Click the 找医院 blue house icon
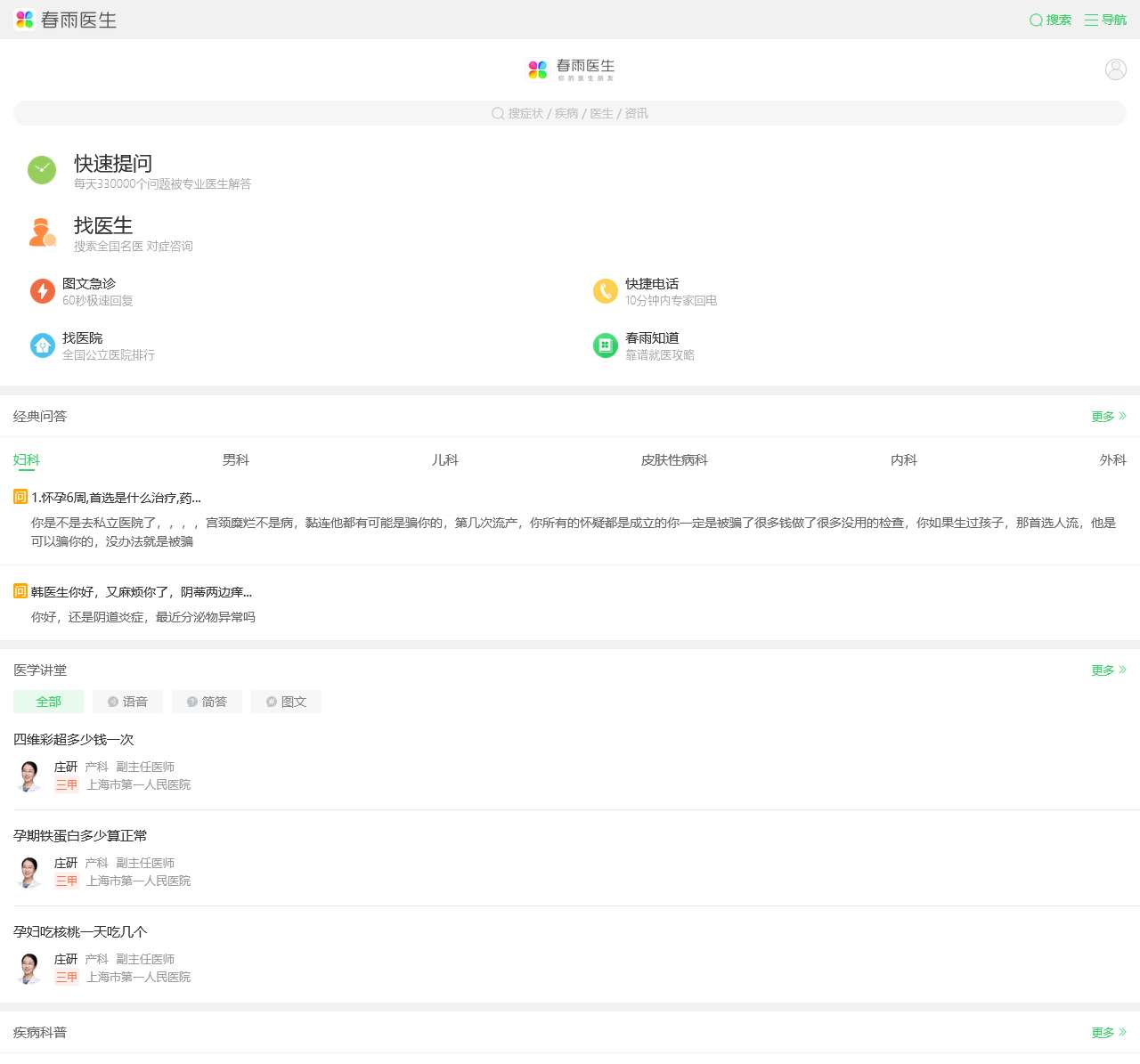1140x1064 pixels. [43, 345]
